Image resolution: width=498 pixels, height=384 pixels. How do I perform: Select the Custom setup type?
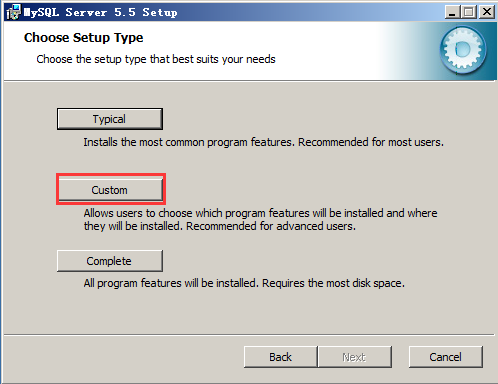pos(110,190)
